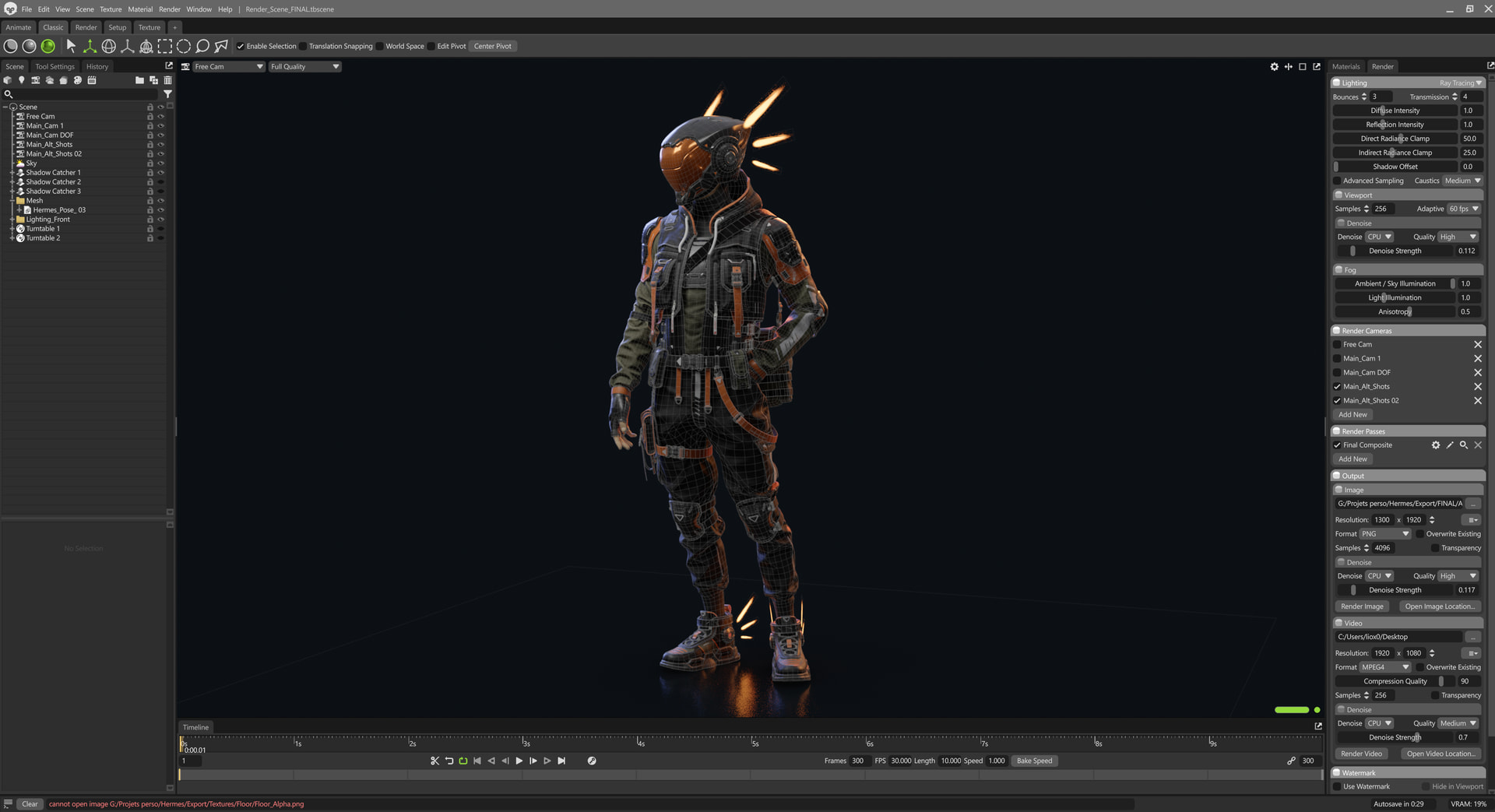The image size is (1495, 812).
Task: Click the Render Image button
Action: pyautogui.click(x=1362, y=606)
